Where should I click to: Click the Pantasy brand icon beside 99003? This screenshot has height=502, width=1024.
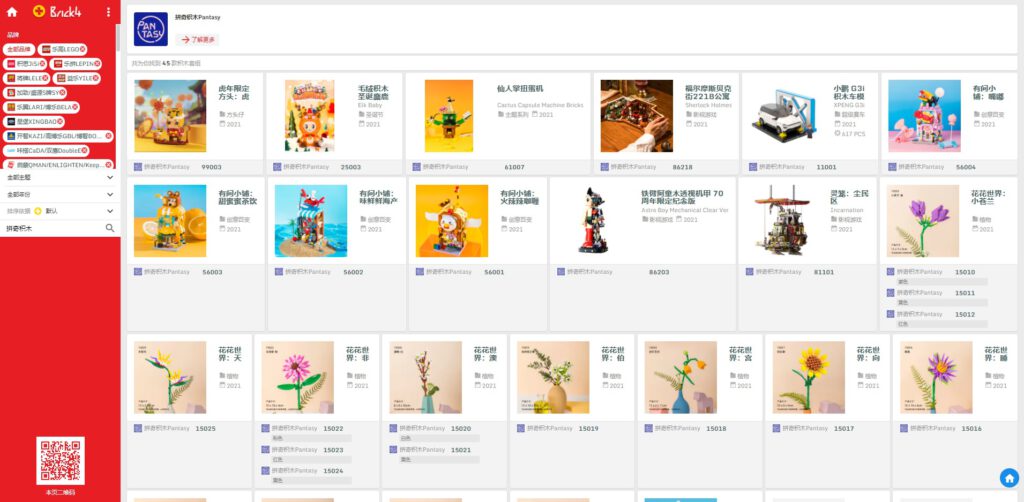(x=138, y=167)
